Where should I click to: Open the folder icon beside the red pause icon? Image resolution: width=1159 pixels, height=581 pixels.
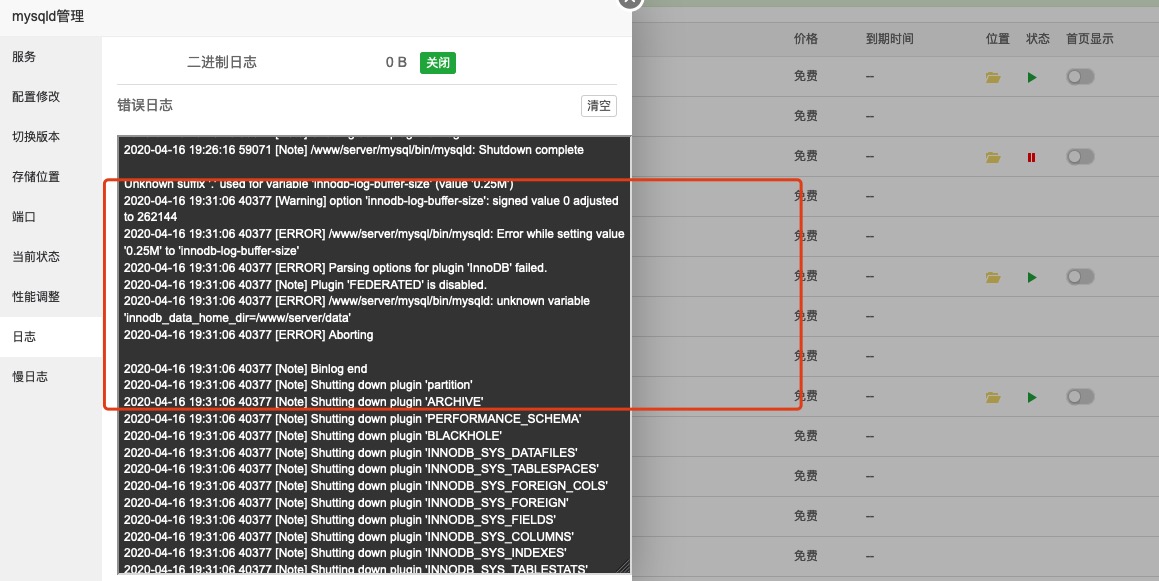pyautogui.click(x=993, y=157)
